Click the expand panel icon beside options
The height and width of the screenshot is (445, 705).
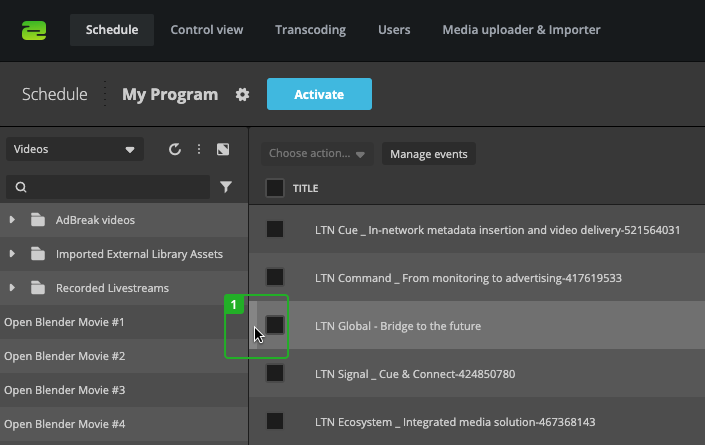click(224, 150)
